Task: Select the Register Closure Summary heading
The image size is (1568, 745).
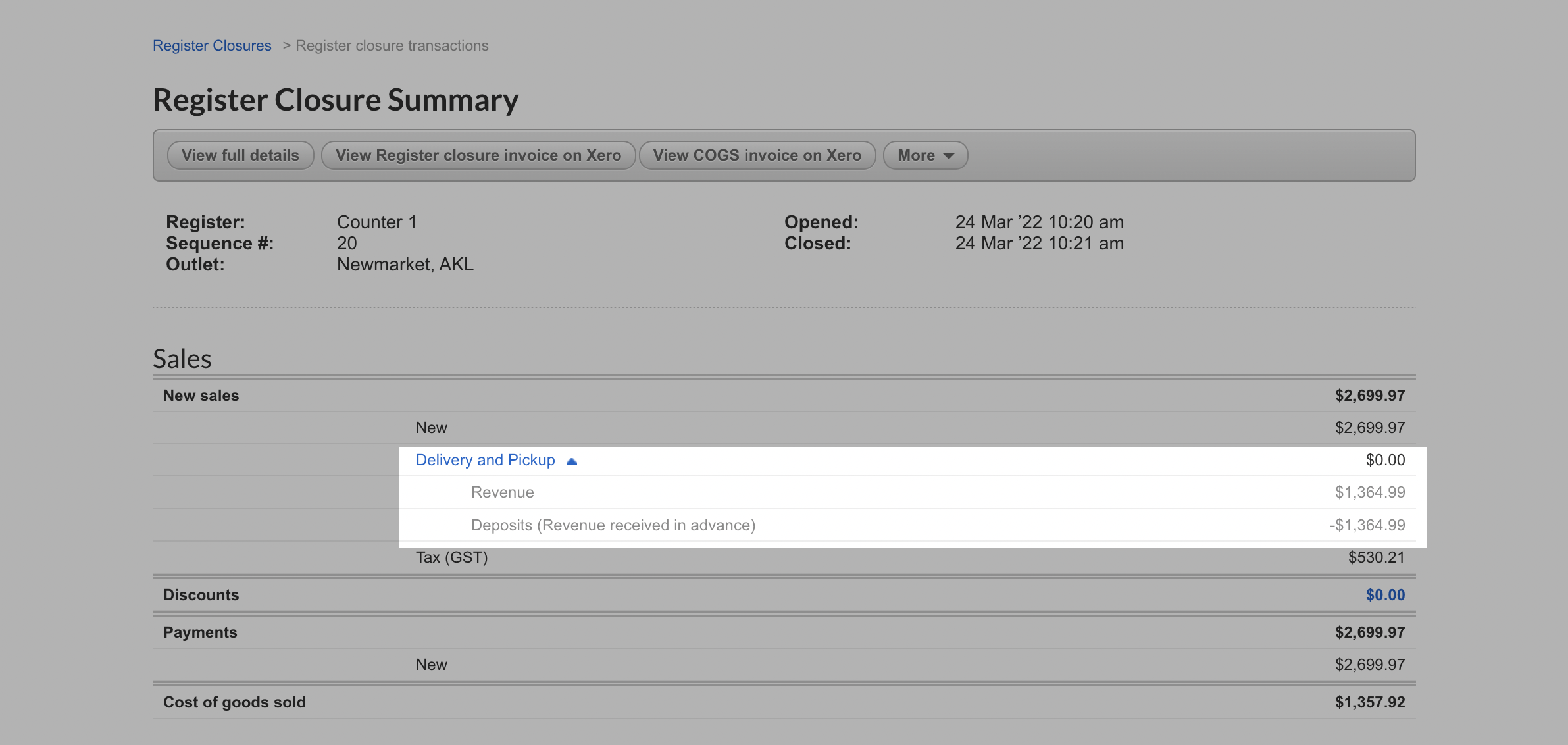Action: pyautogui.click(x=336, y=100)
